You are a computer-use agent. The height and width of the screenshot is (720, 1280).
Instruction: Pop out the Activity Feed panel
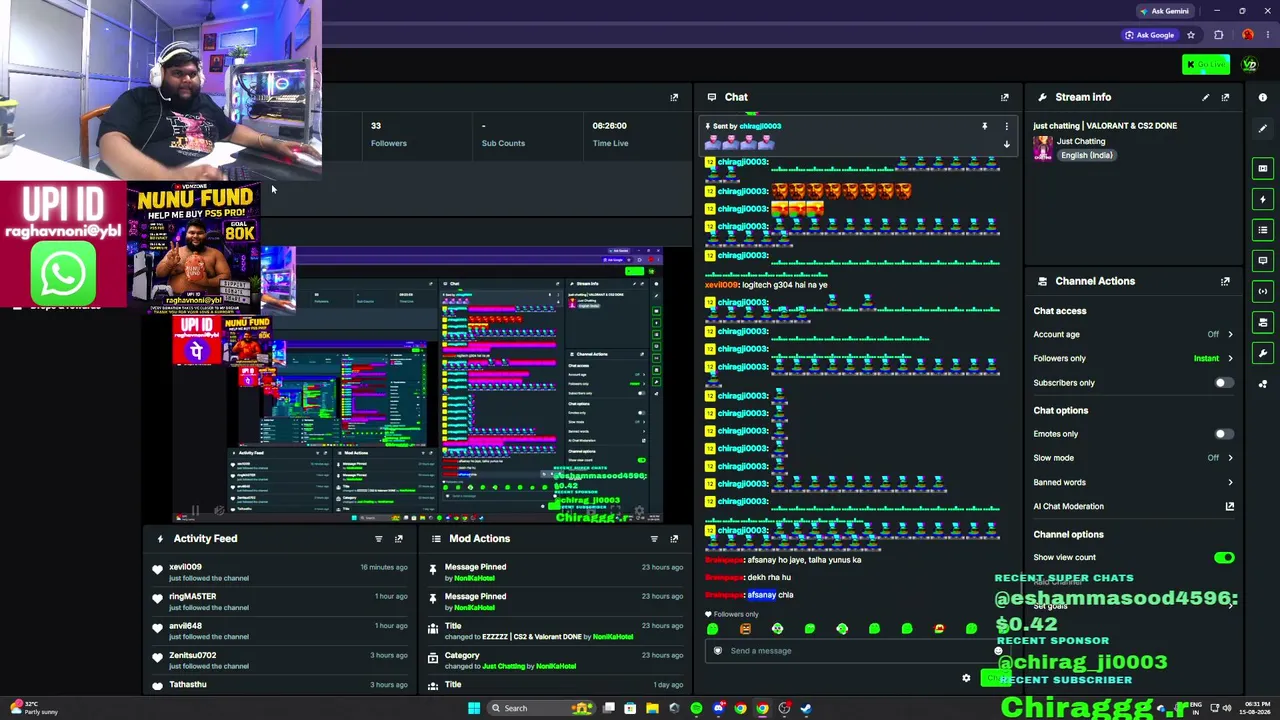tap(398, 539)
